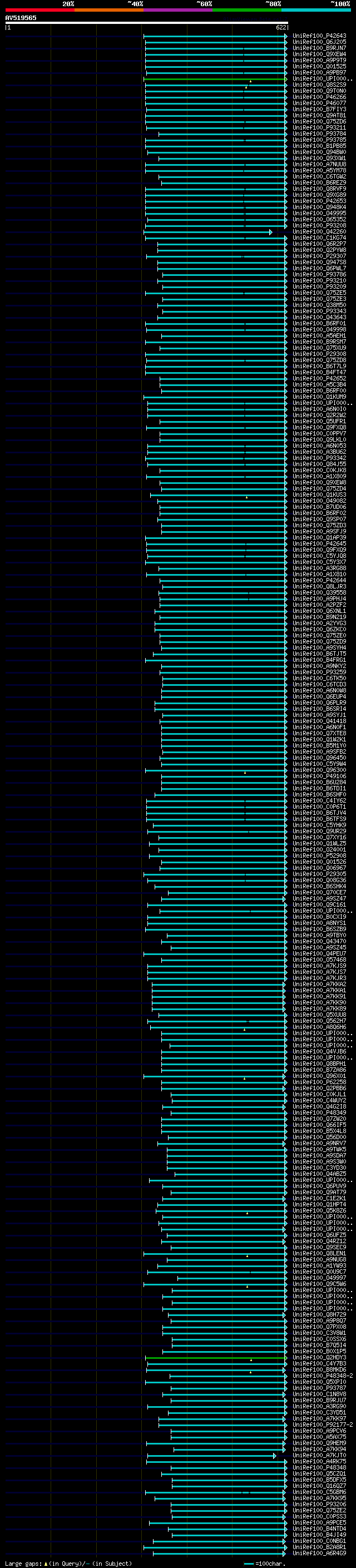356x1568 pixels.
Task: Select subject UniRef100_Q93XW1
Action: pos(319,159)
